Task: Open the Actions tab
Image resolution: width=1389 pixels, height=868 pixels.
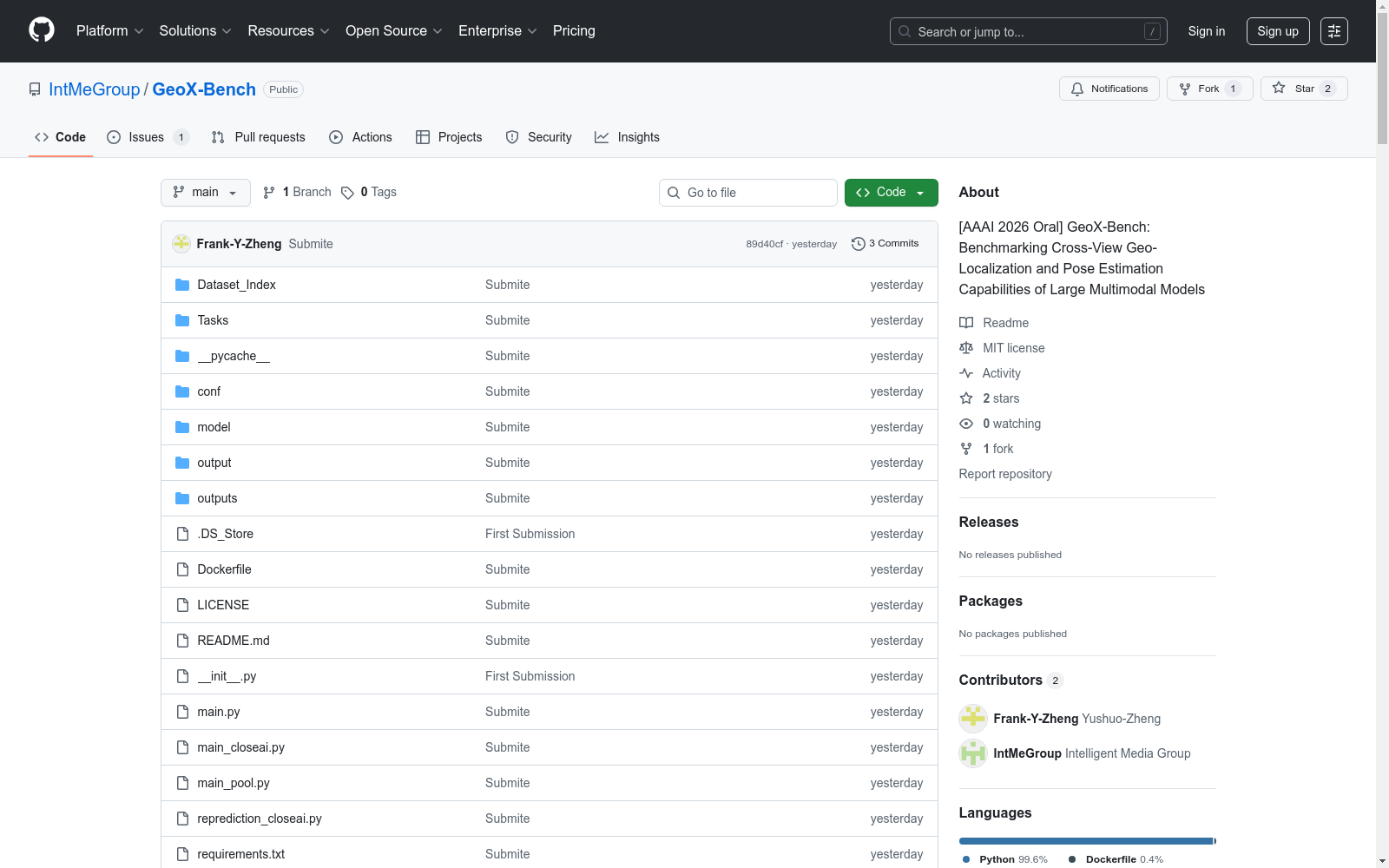Action: 361,137
